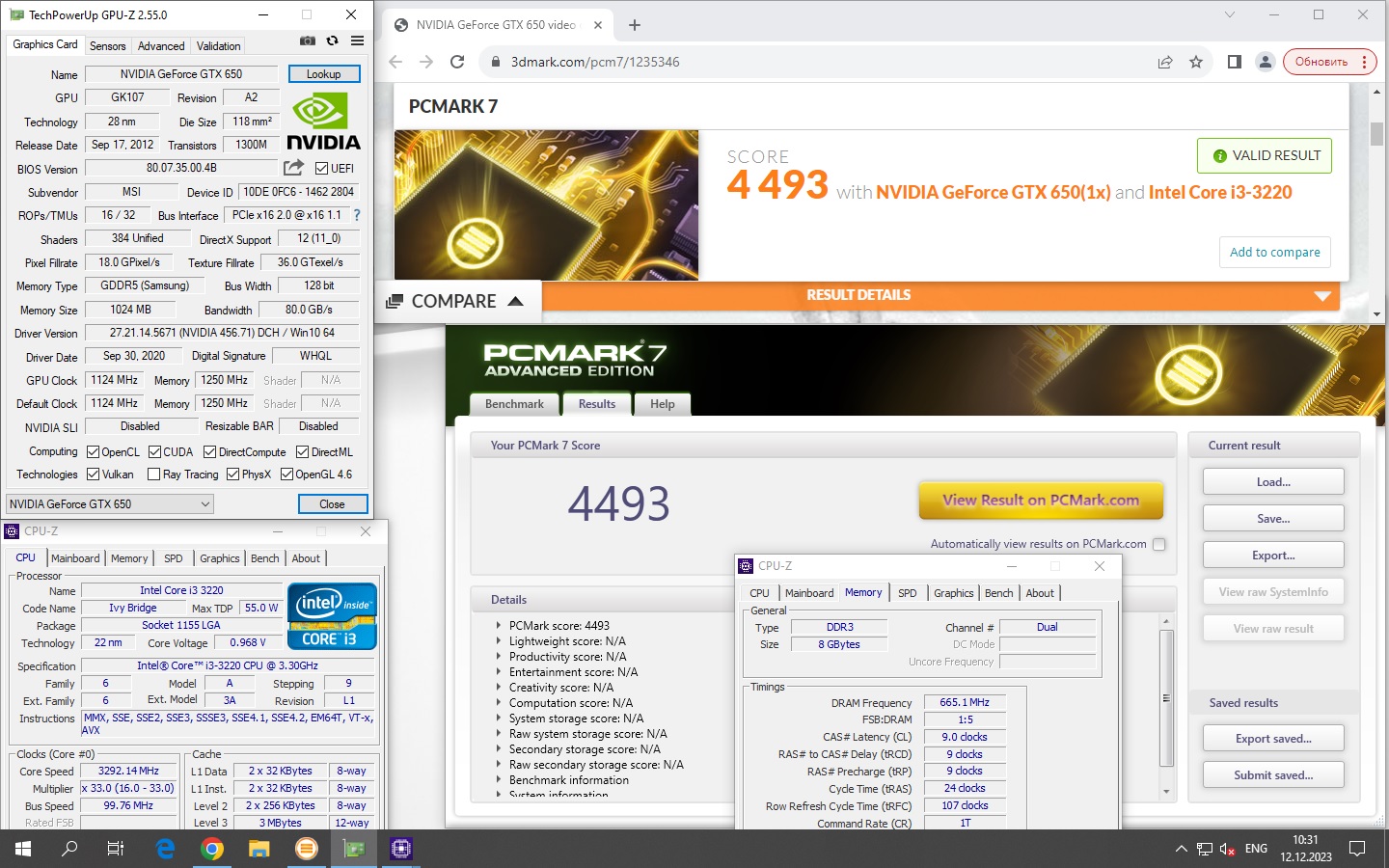
Task: Switch to GPU-Z Sensors tab
Action: click(107, 45)
